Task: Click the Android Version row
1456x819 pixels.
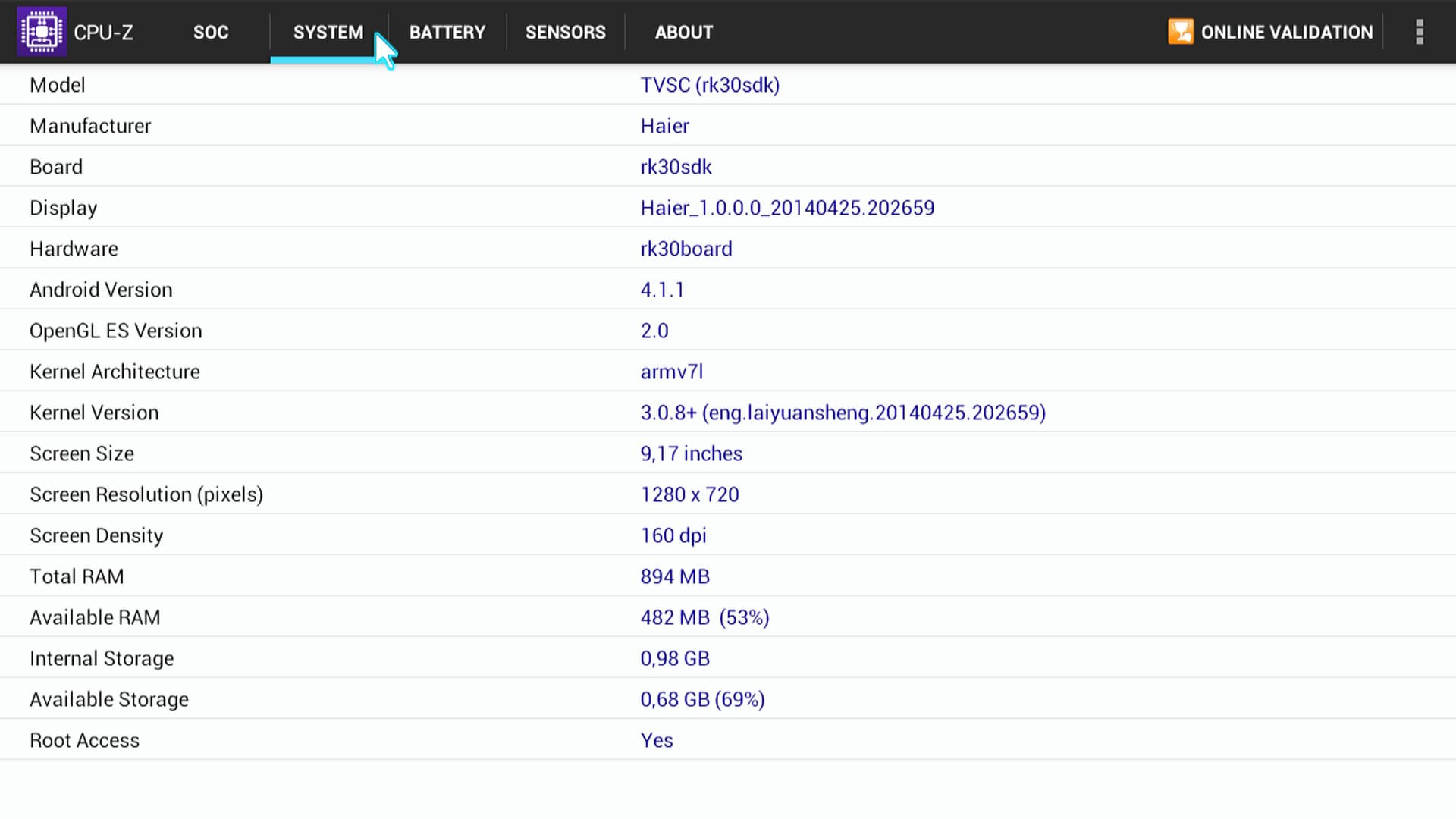Action: tap(101, 290)
